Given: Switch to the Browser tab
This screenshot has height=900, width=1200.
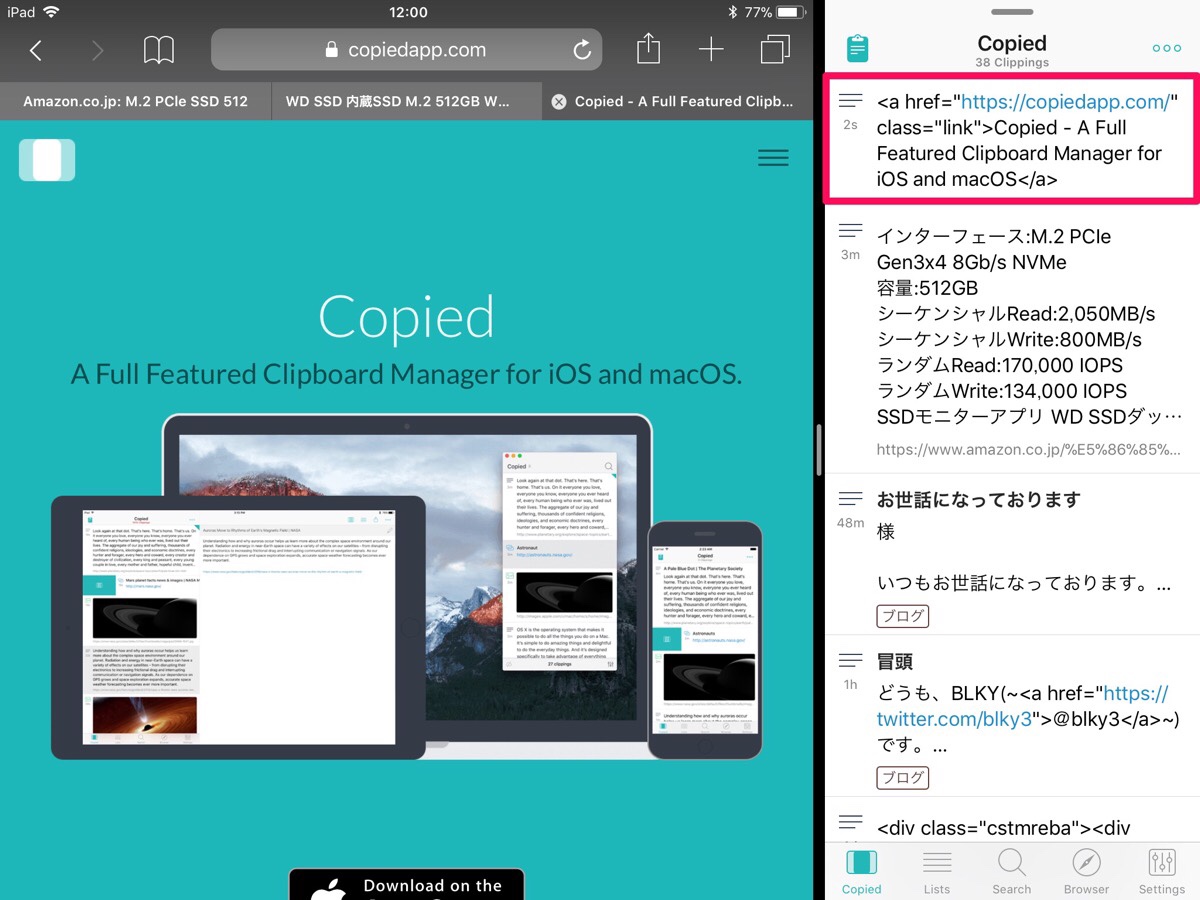Looking at the screenshot, I should (x=1086, y=872).
